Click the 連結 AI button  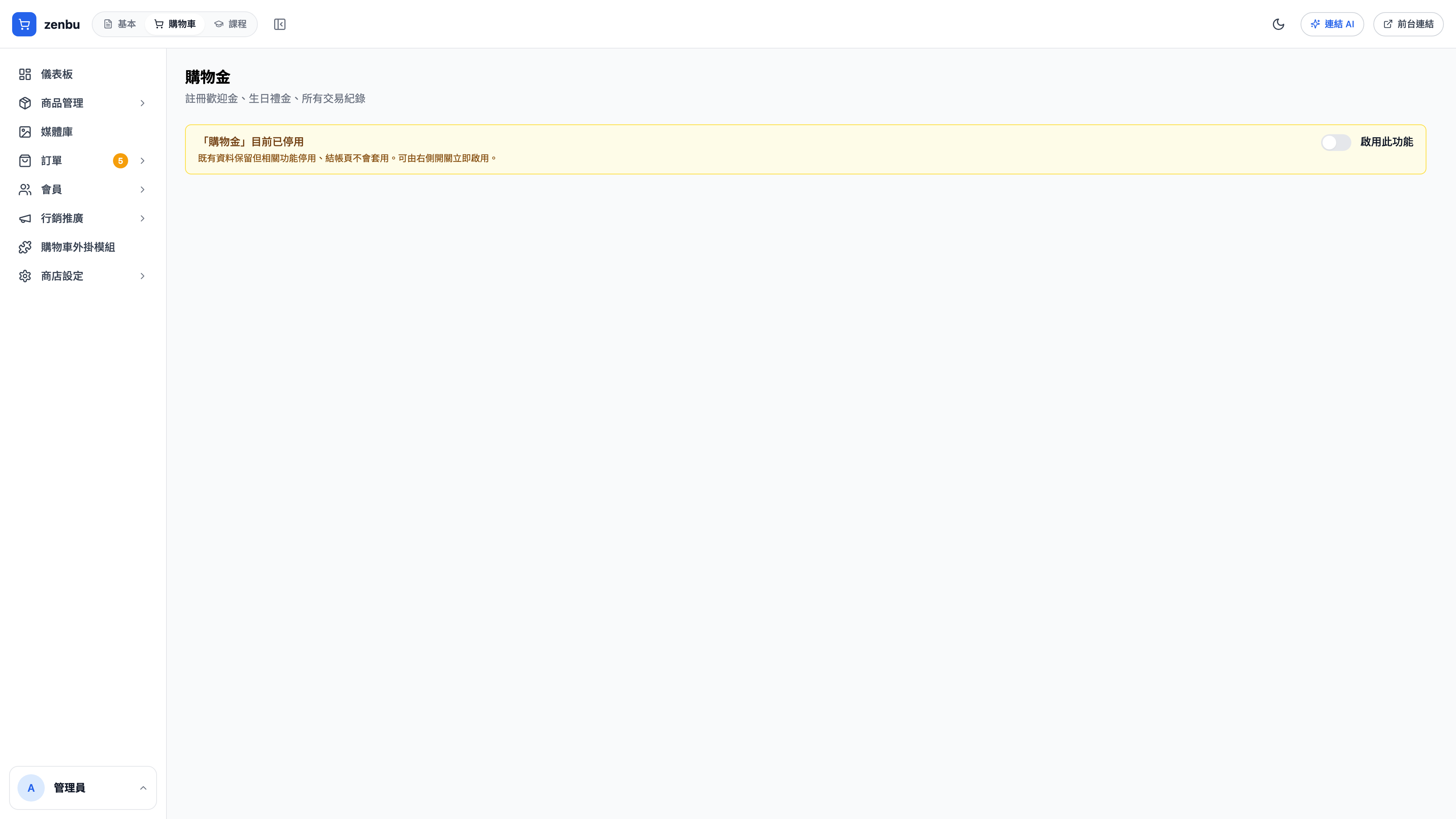click(x=1332, y=24)
